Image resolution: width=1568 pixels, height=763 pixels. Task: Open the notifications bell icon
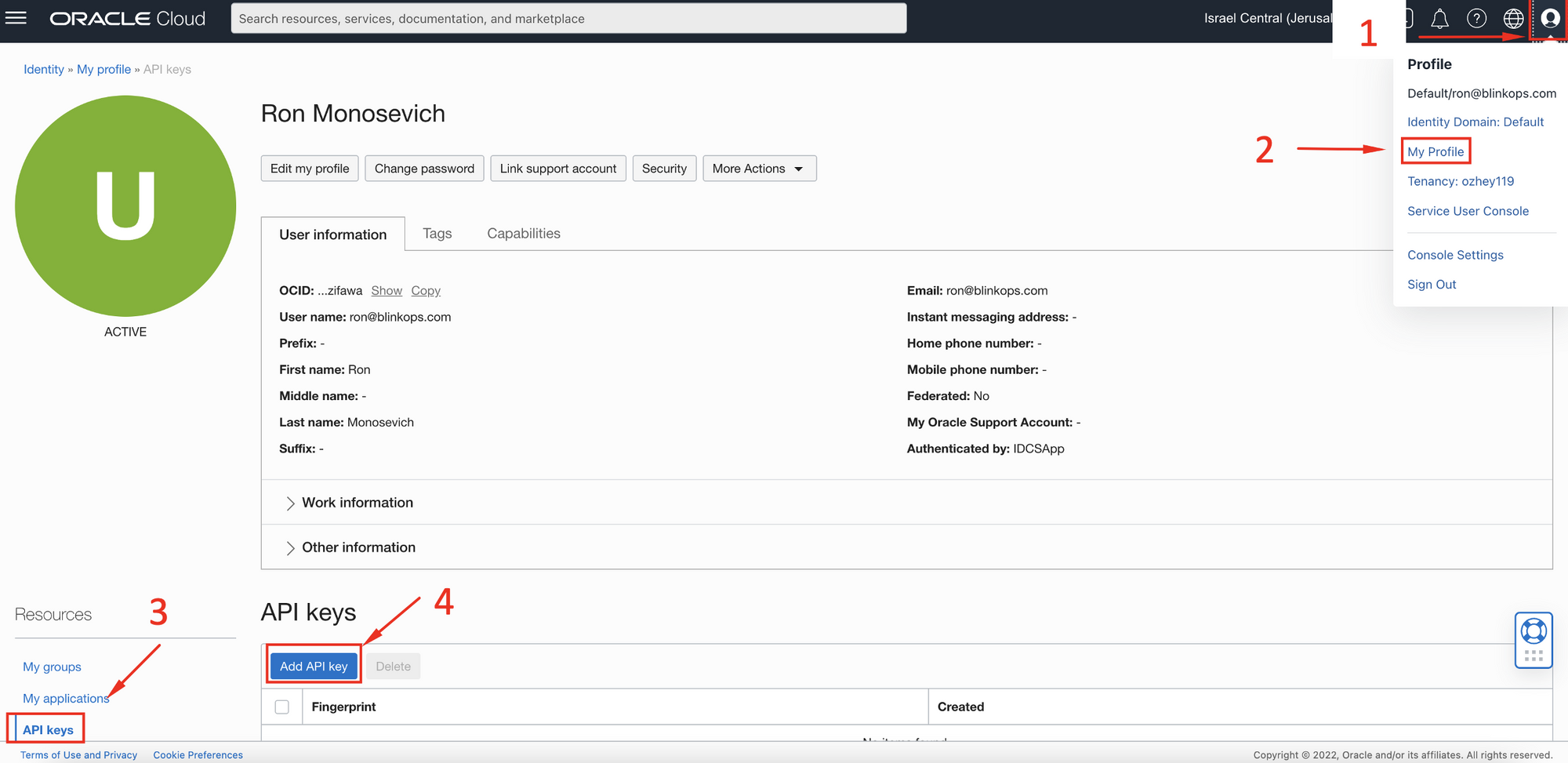pos(1439,18)
